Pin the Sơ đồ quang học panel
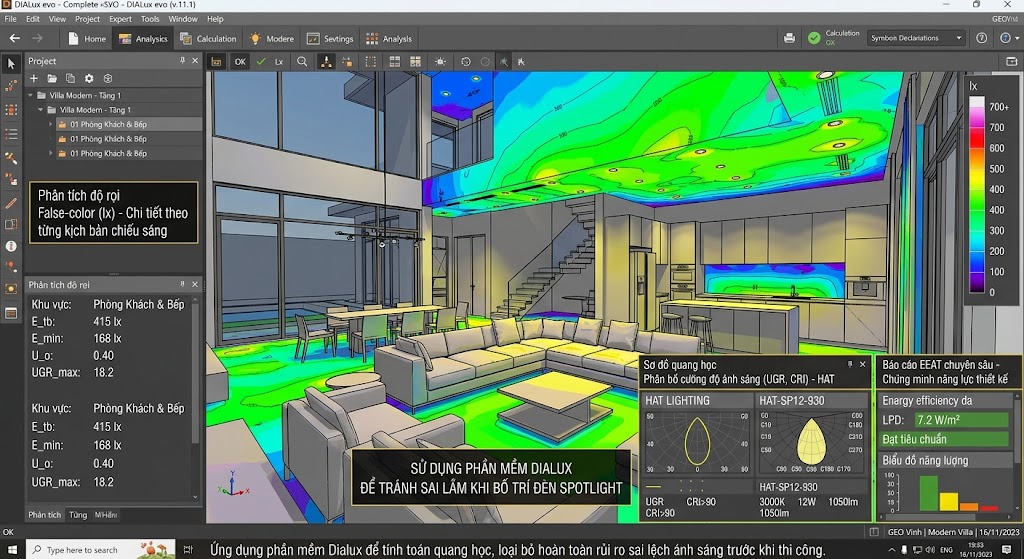This screenshot has width=1024, height=559. point(850,364)
